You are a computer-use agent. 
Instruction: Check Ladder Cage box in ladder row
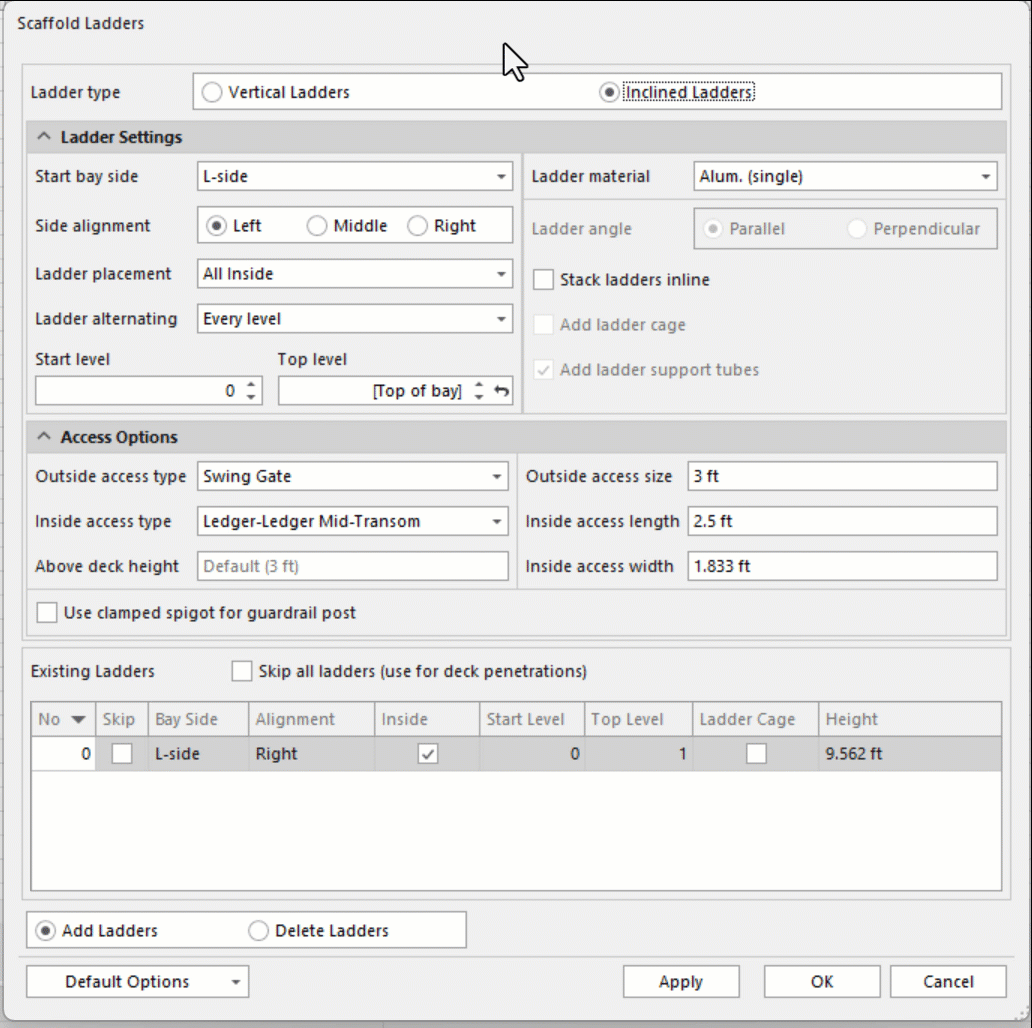click(756, 754)
